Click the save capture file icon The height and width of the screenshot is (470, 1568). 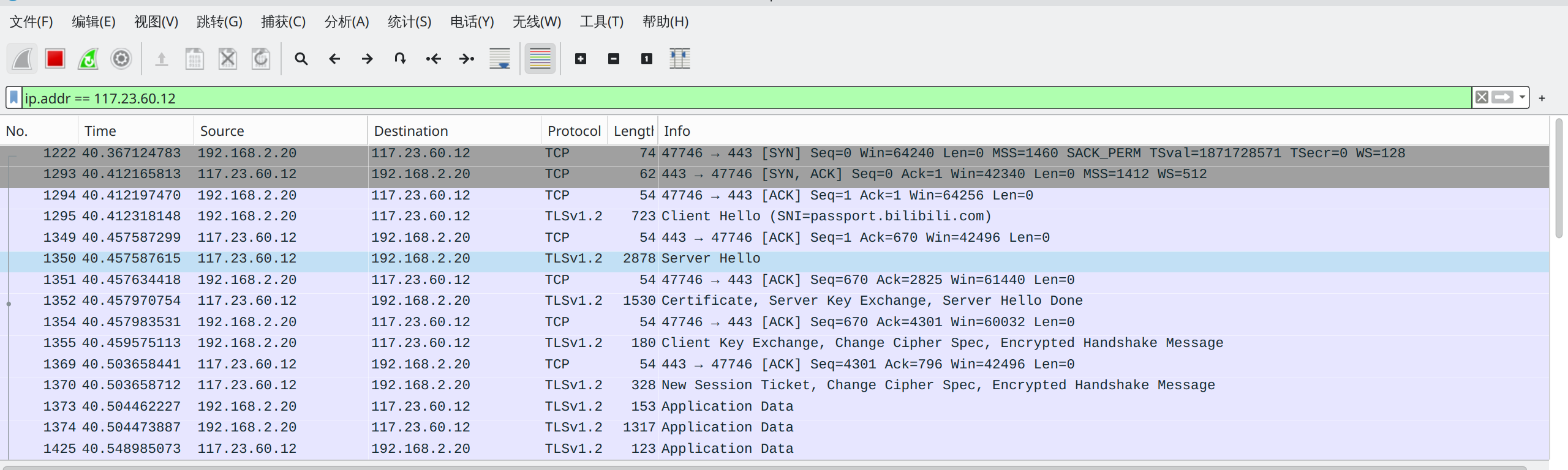tap(195, 59)
